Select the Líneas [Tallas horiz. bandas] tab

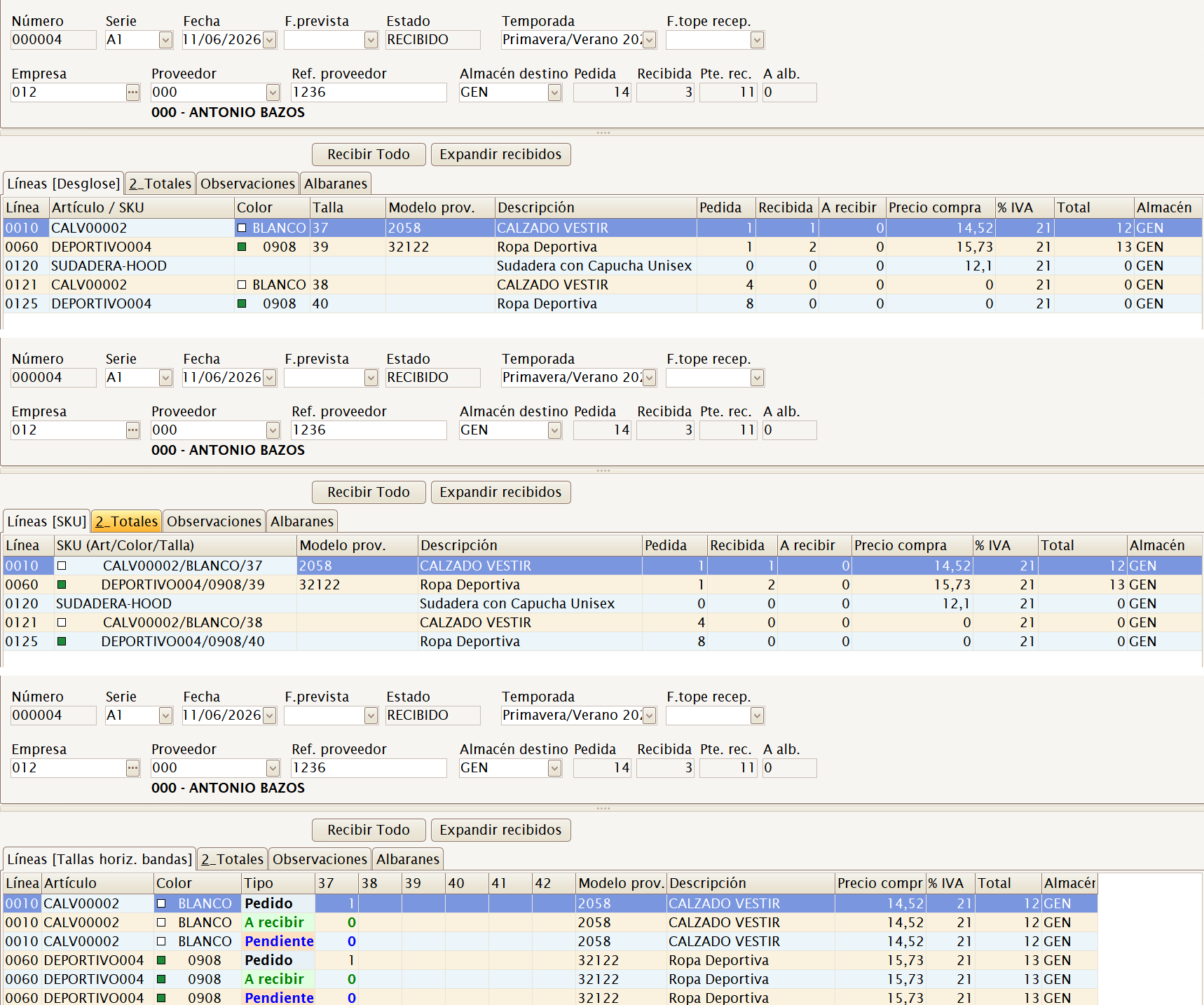pos(100,859)
